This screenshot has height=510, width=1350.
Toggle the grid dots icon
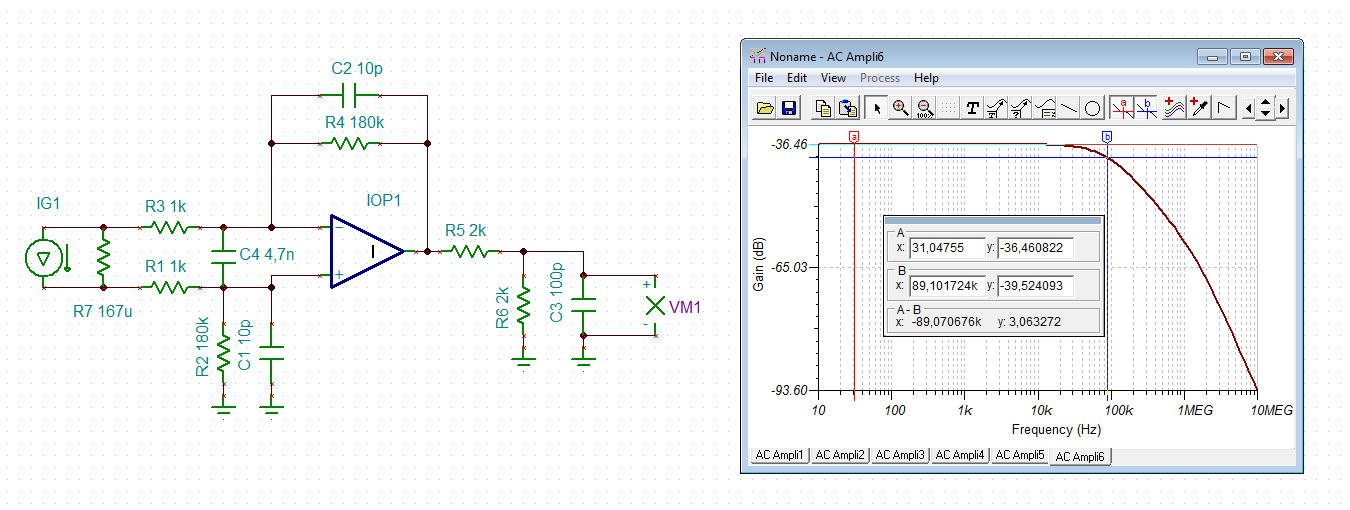tap(947, 108)
